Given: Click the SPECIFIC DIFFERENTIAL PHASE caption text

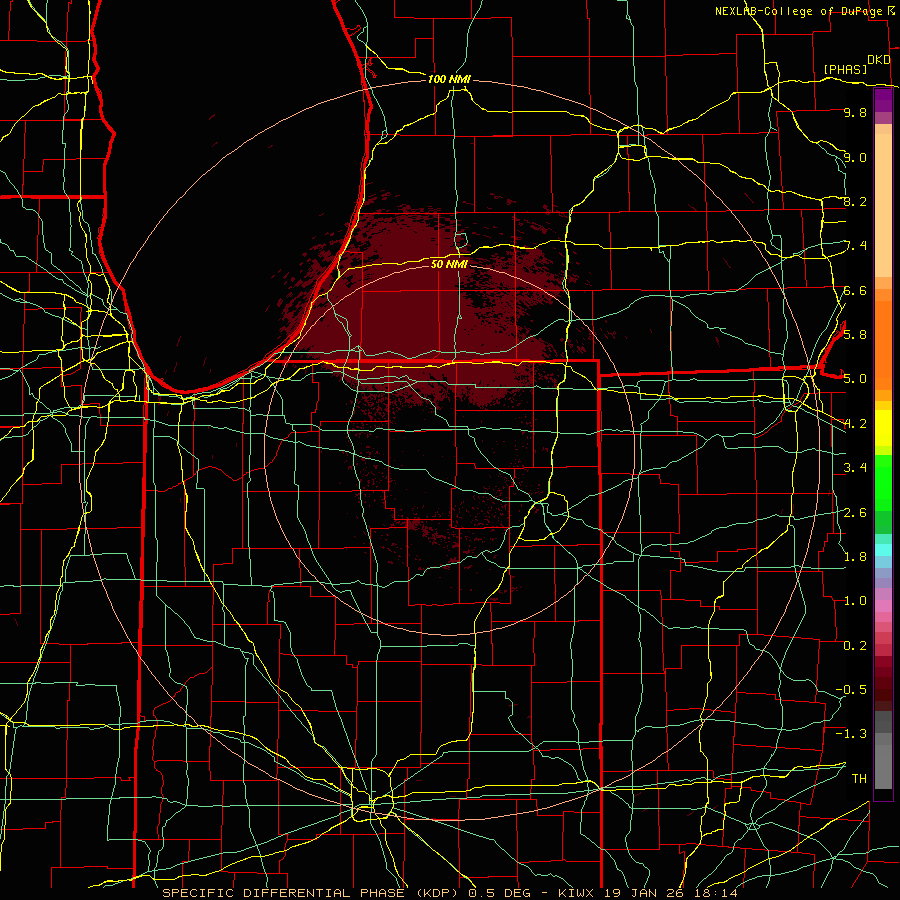Looking at the screenshot, I should tap(284, 893).
